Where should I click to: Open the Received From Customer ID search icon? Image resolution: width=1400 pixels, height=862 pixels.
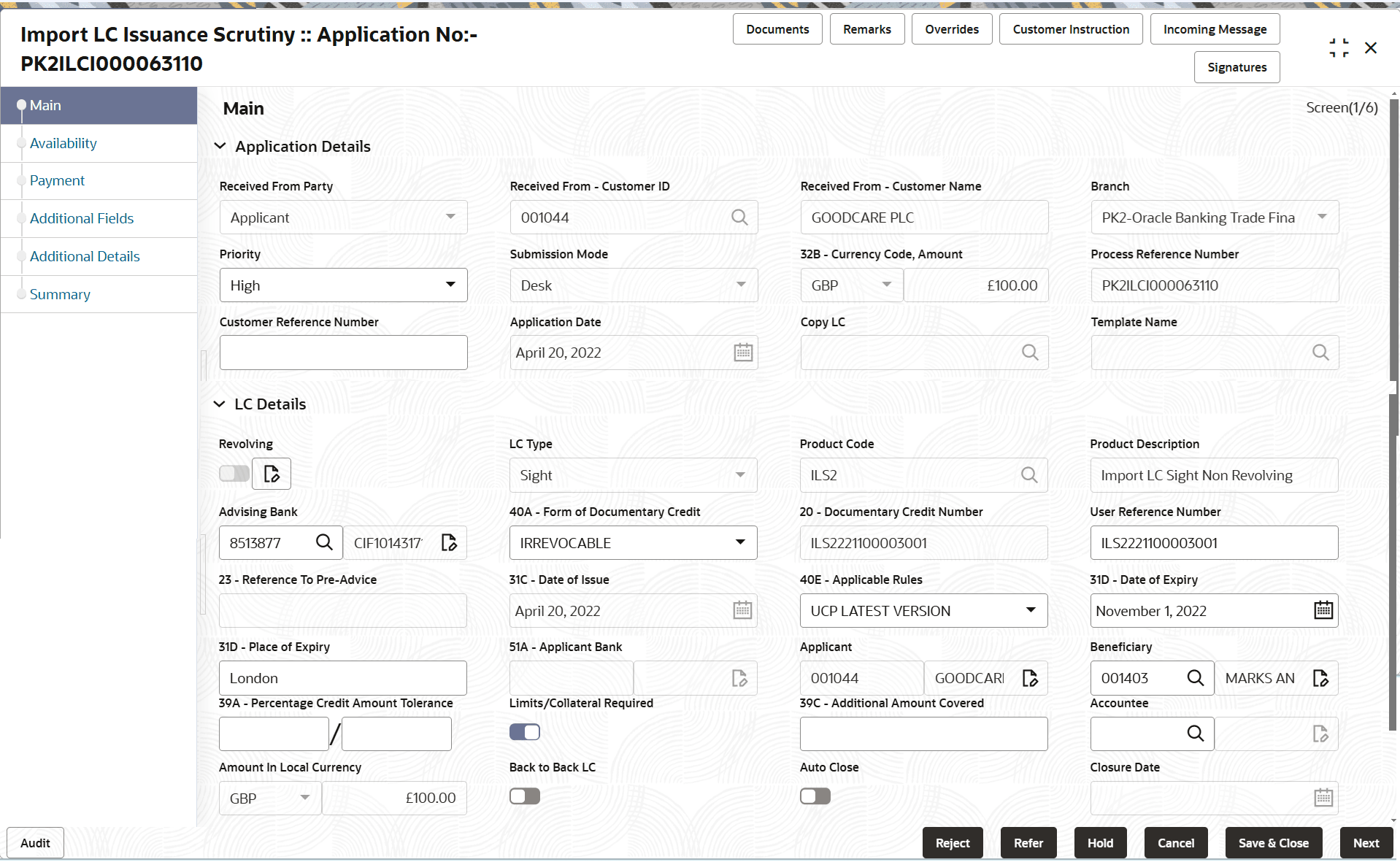[x=739, y=218]
